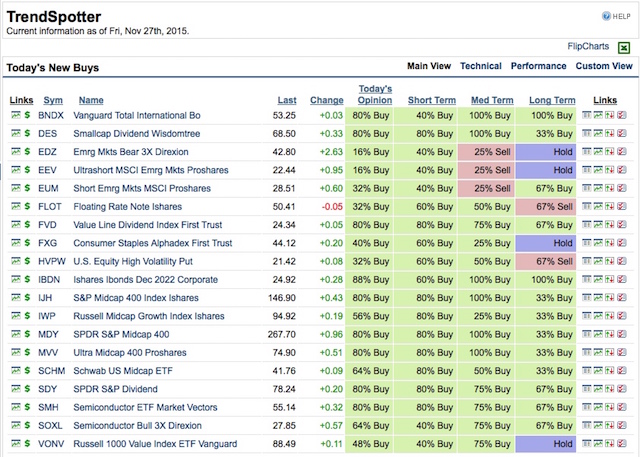Click SMH row's quote table icon on right
The image size is (640, 457).
[x=587, y=407]
